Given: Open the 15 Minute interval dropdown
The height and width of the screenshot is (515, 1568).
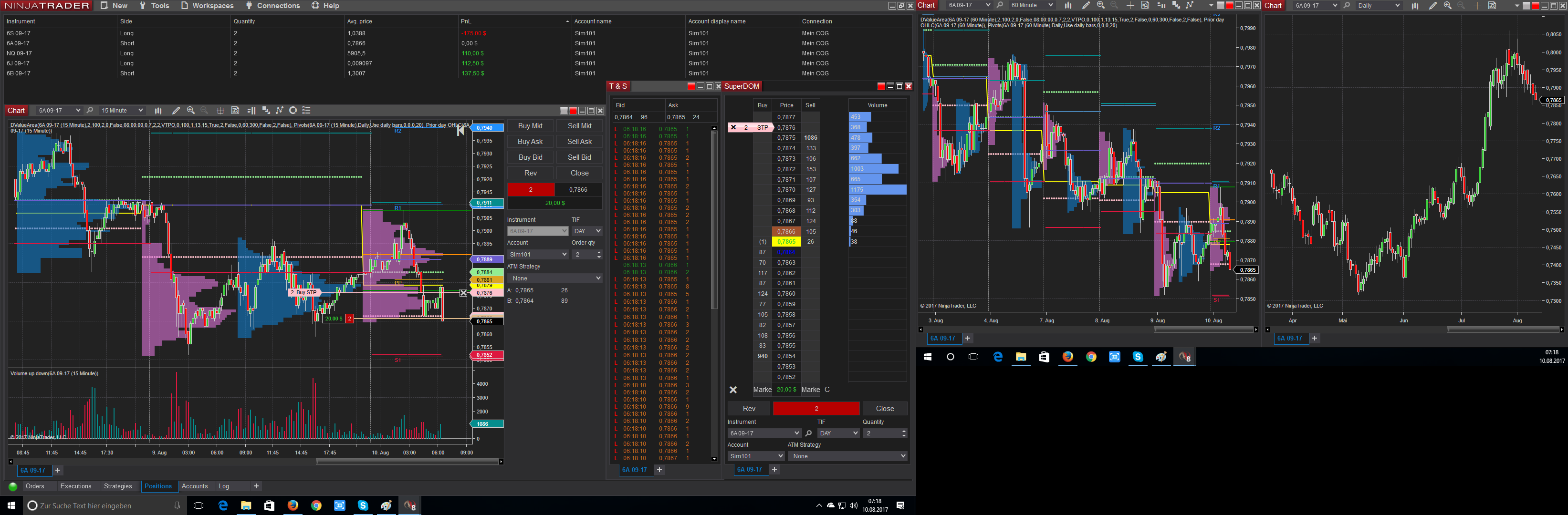Looking at the screenshot, I should click(x=122, y=111).
